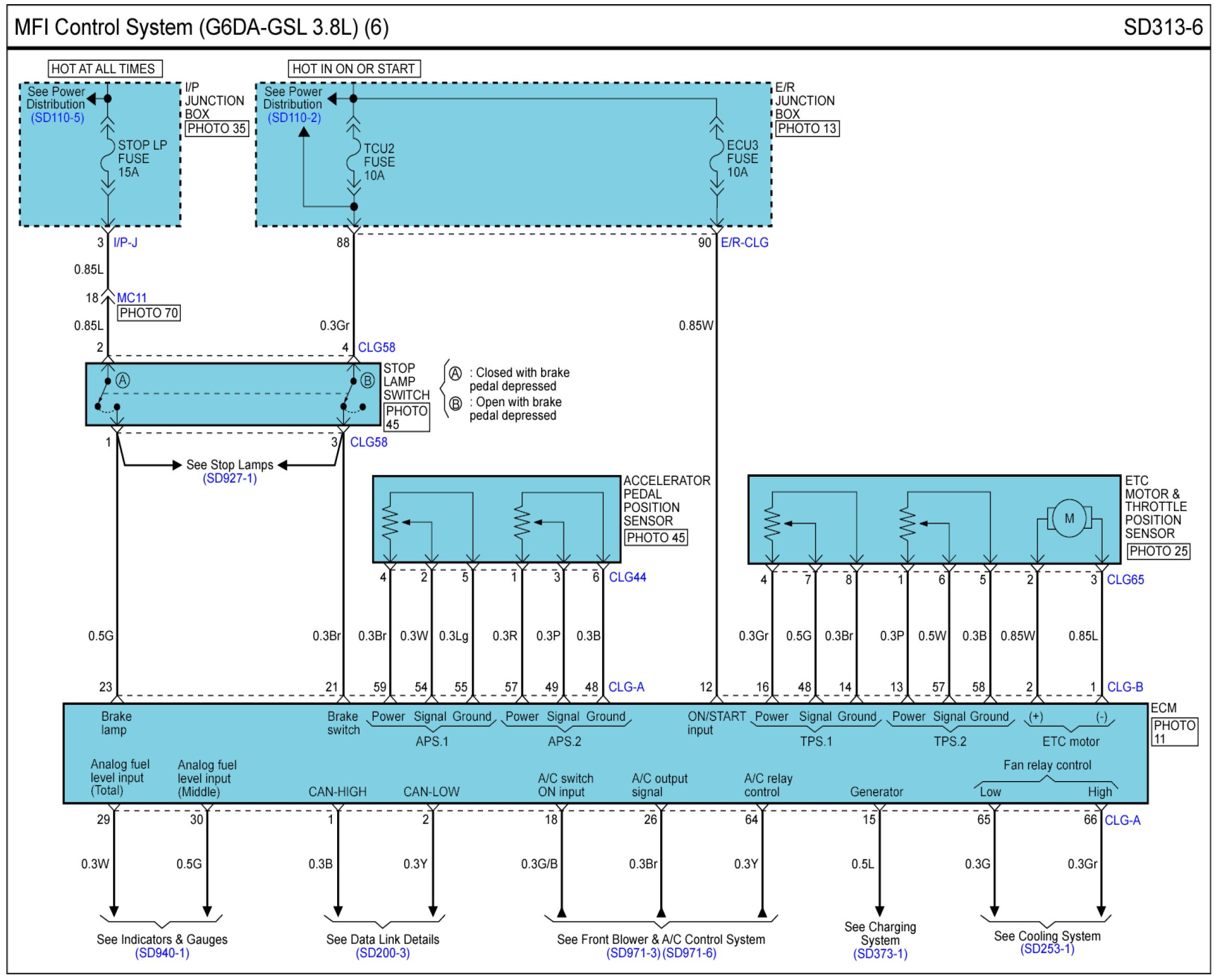This screenshot has height=980, width=1217.
Task: Follow the SD200-3 Data Link Details link
Action: (x=383, y=953)
